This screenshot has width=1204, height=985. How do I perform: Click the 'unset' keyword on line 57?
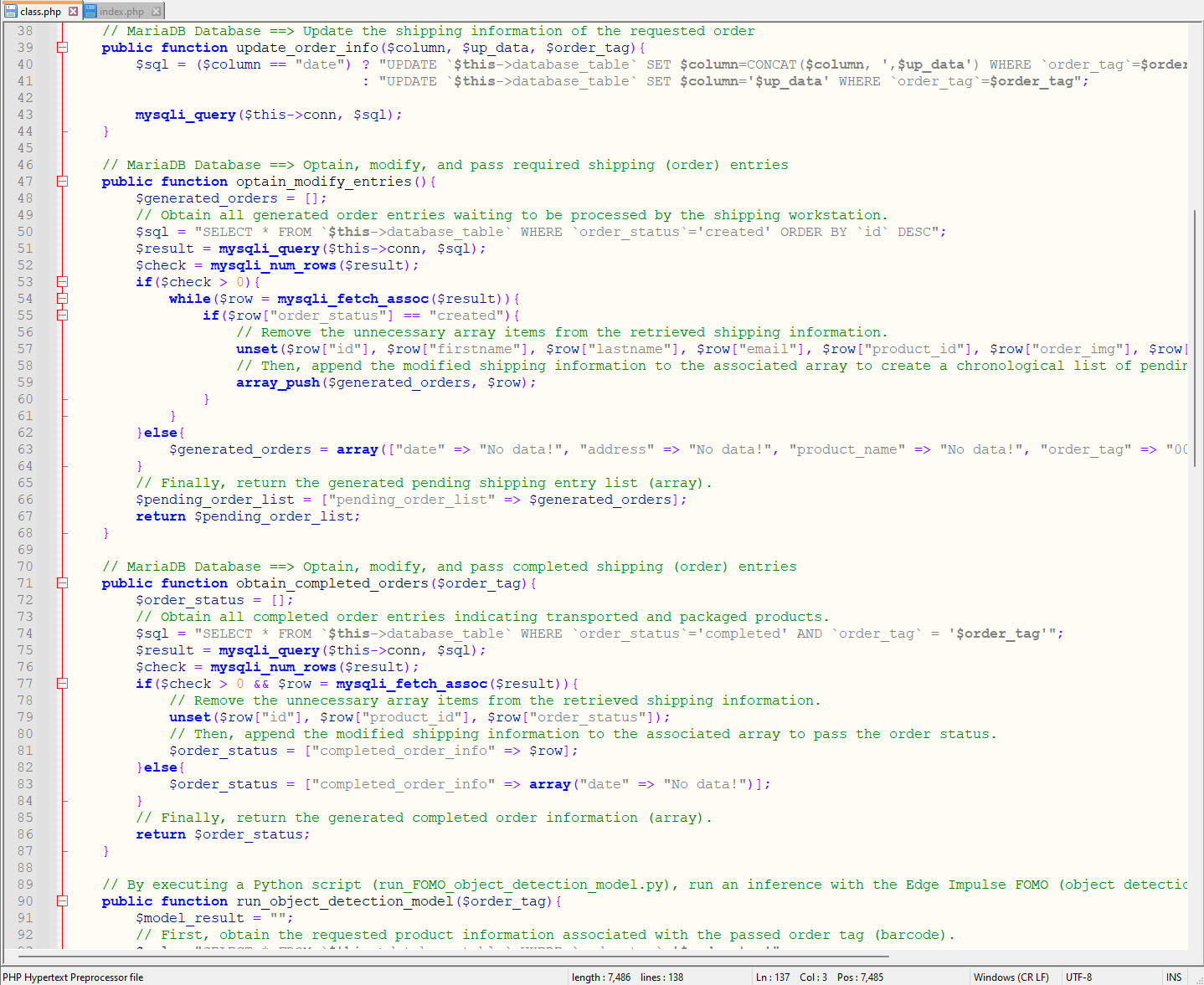[x=257, y=349]
